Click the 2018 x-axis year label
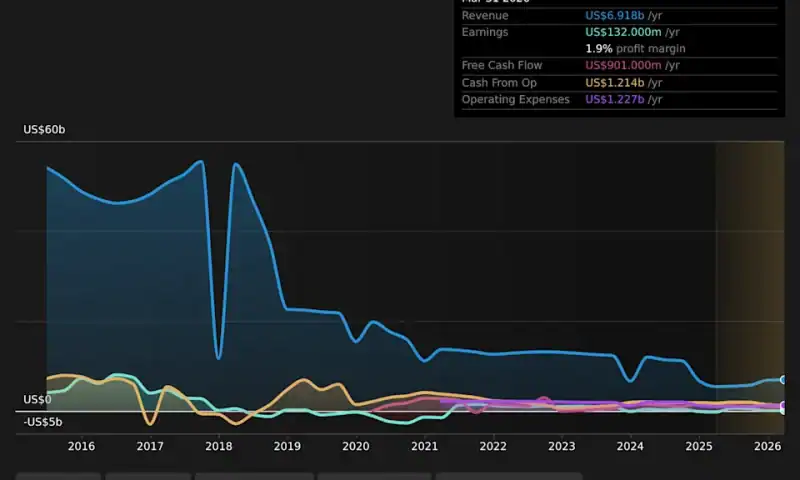This screenshot has width=800, height=480. coord(218,446)
